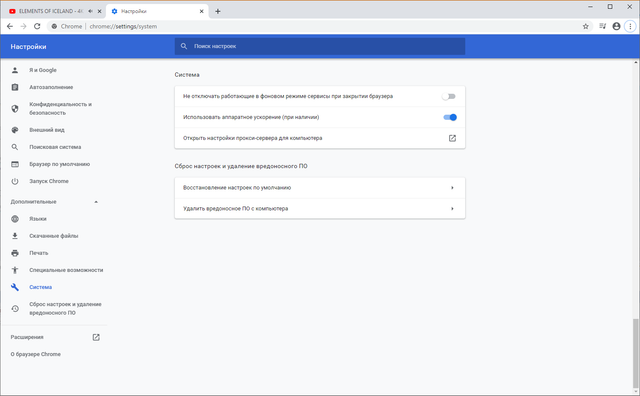This screenshot has height=396, width=640.
Task: Click the power icon beside Запуск Chrome
Action: pyautogui.click(x=15, y=181)
